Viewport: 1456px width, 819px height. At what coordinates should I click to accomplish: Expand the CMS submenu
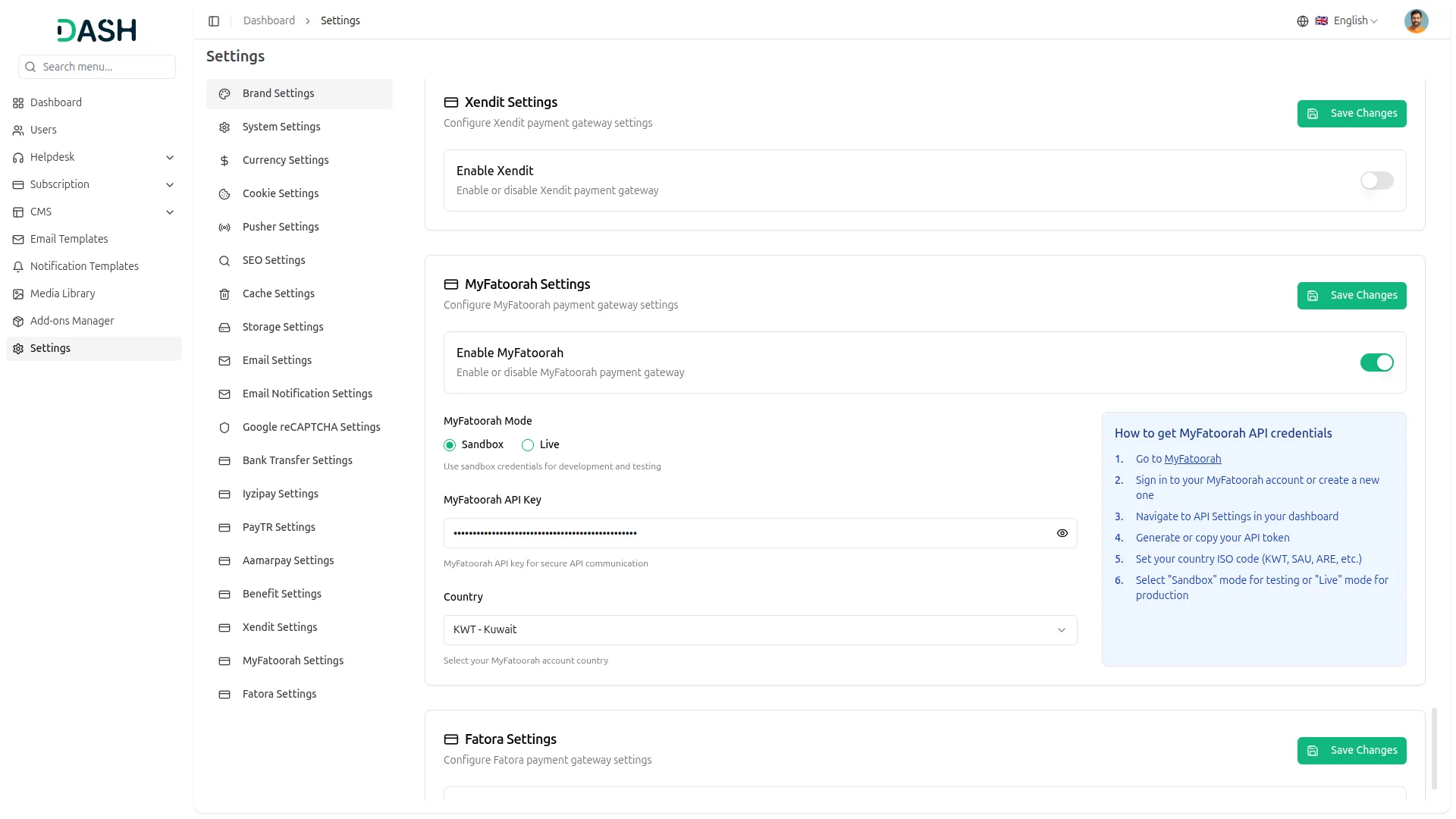pyautogui.click(x=170, y=212)
